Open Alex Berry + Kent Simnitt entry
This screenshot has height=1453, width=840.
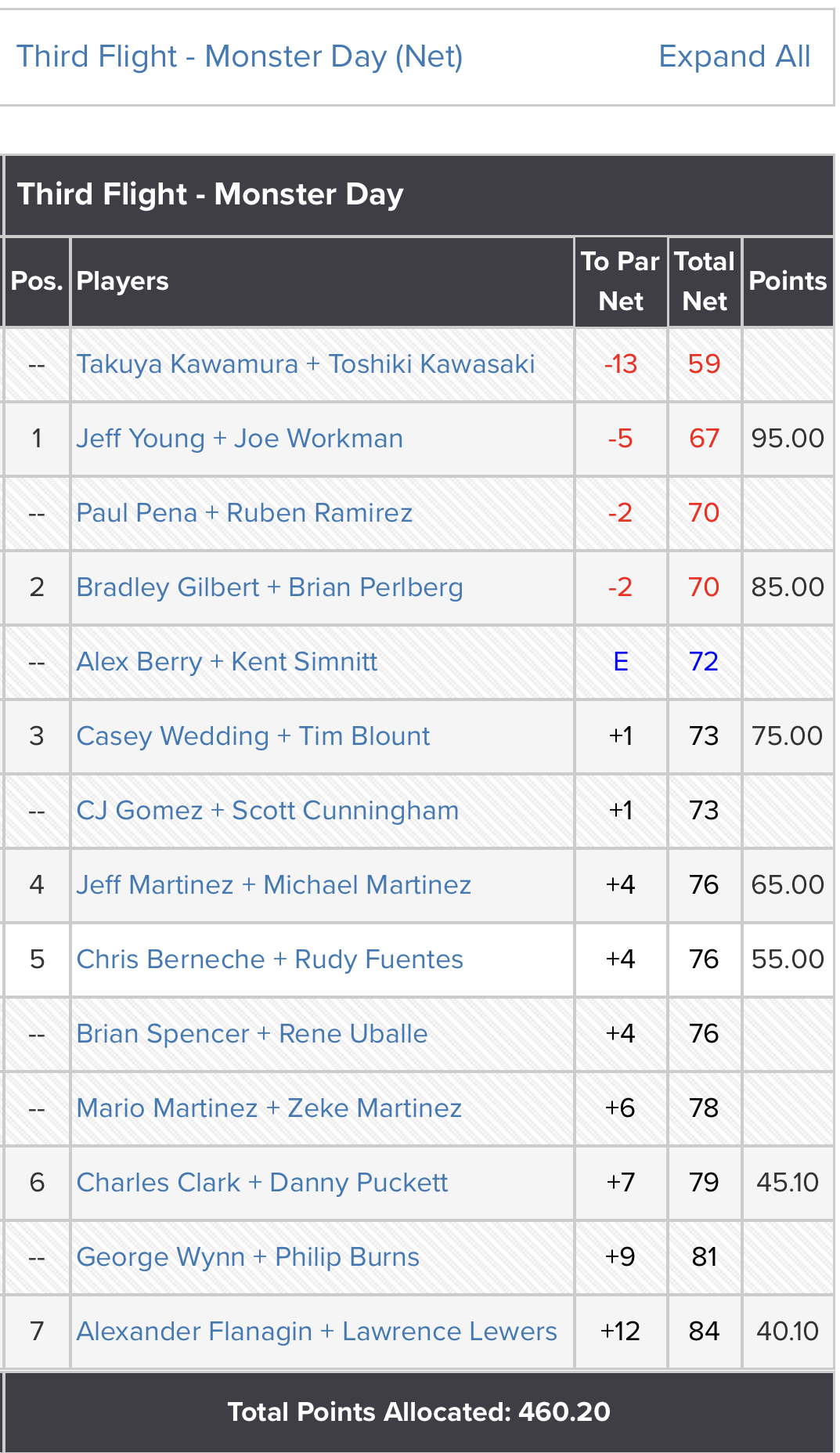[x=227, y=662]
